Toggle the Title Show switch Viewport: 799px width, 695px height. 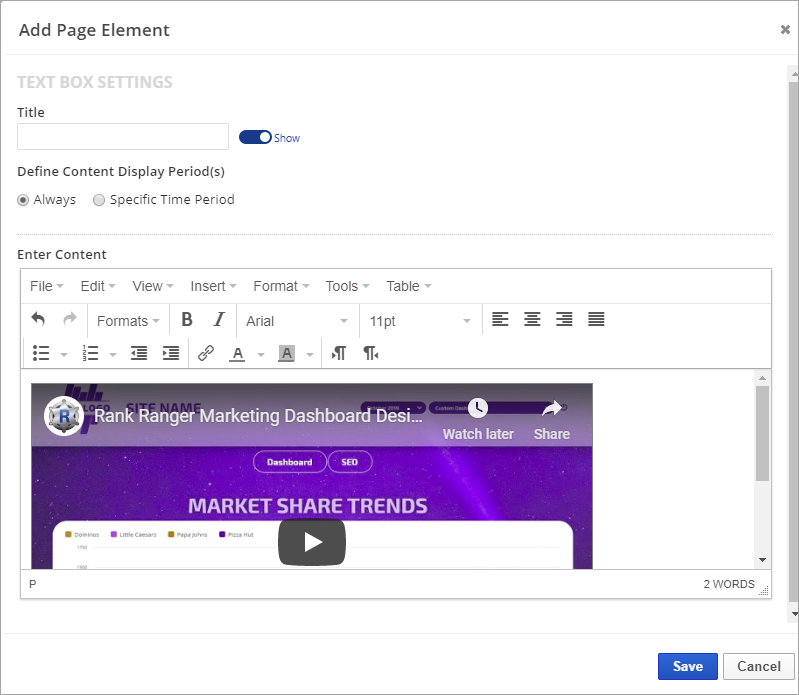256,137
